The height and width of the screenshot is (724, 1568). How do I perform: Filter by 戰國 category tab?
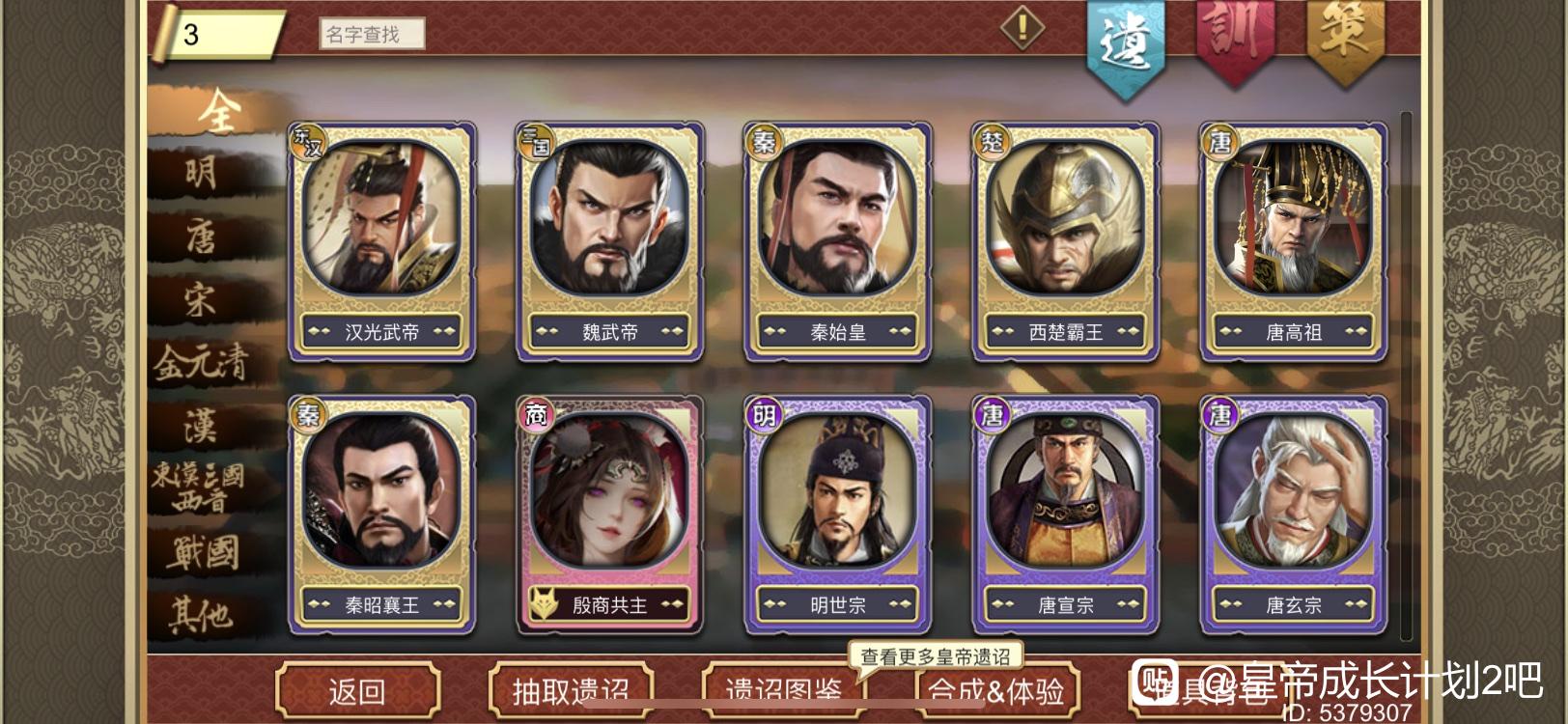201,551
